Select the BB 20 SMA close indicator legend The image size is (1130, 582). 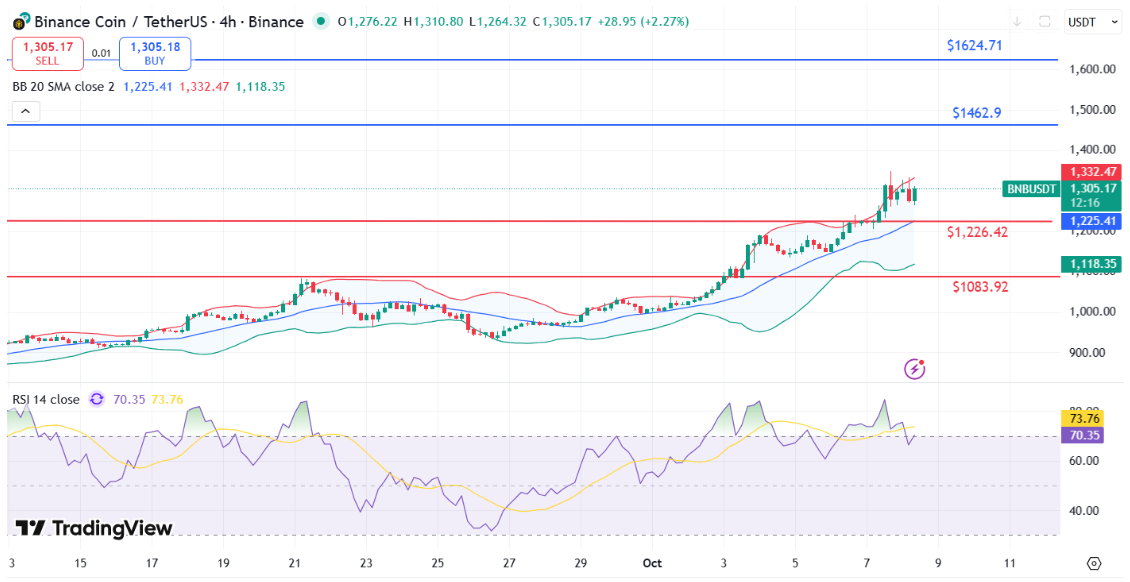63,87
